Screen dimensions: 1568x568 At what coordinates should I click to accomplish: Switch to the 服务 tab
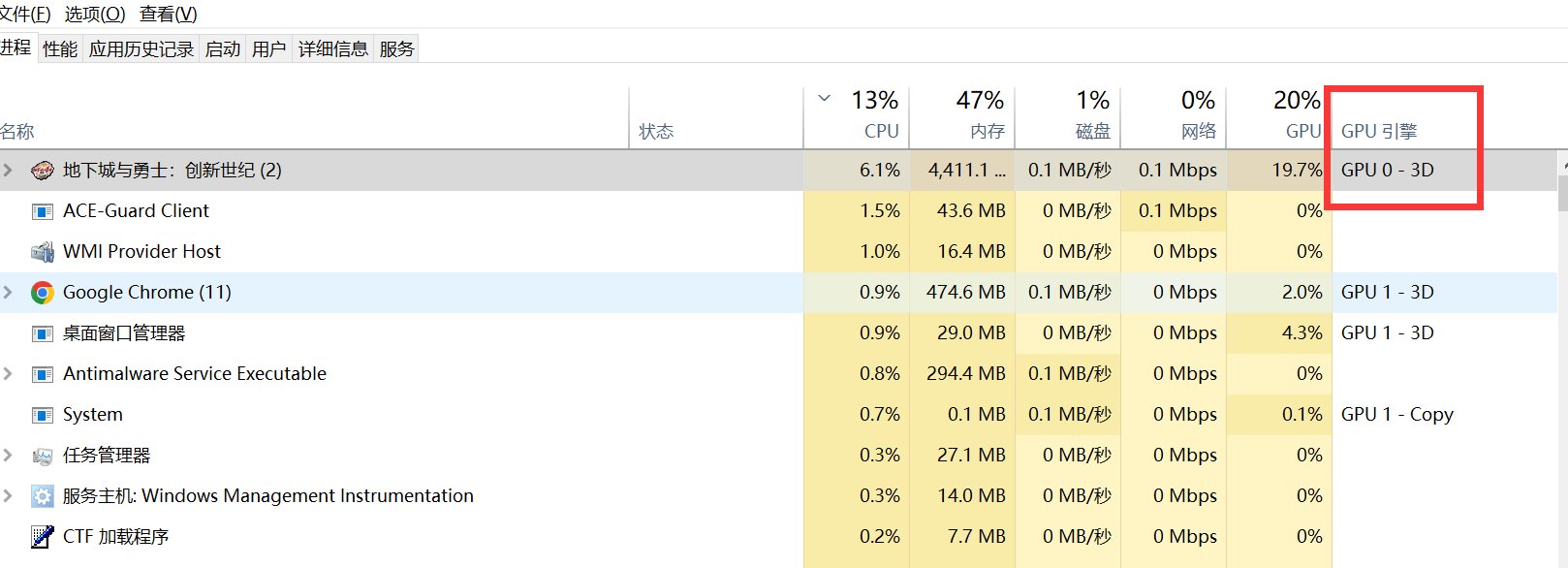[x=397, y=49]
